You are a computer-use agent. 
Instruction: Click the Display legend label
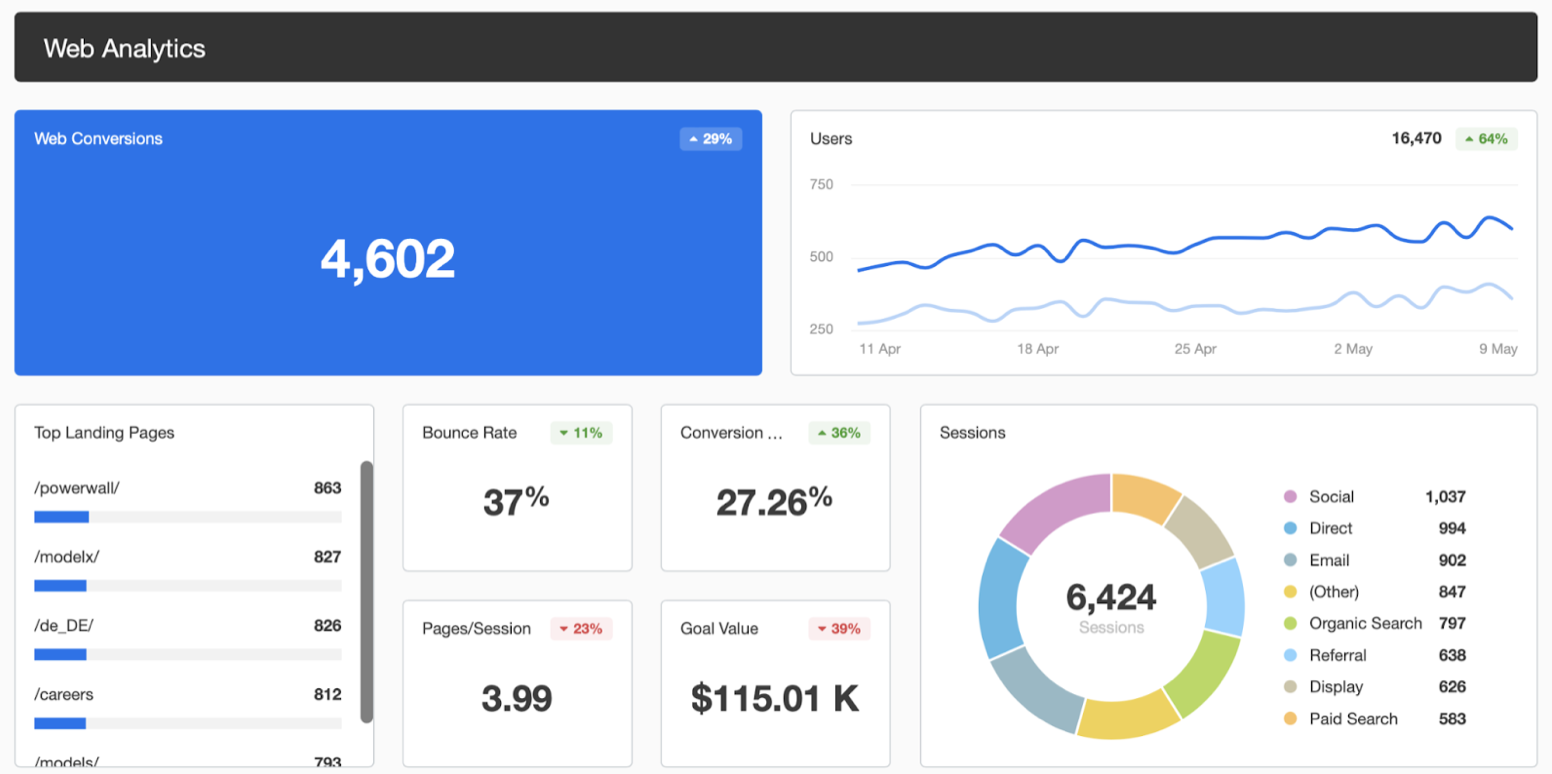click(x=1336, y=687)
